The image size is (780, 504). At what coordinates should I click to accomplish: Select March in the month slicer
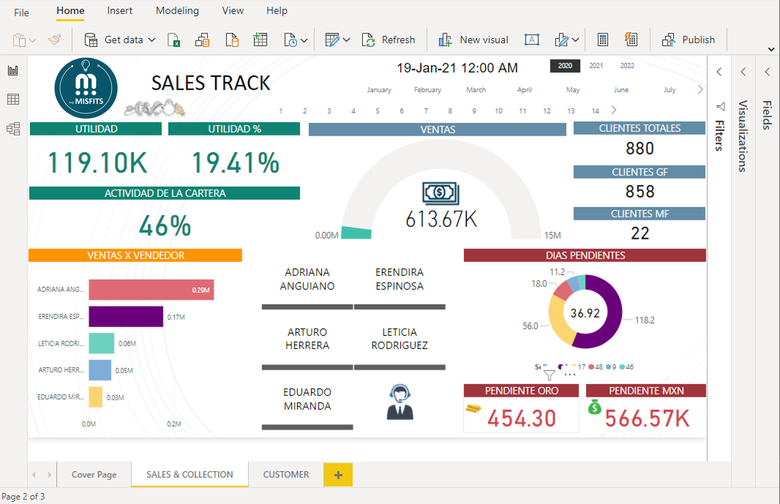click(476, 90)
